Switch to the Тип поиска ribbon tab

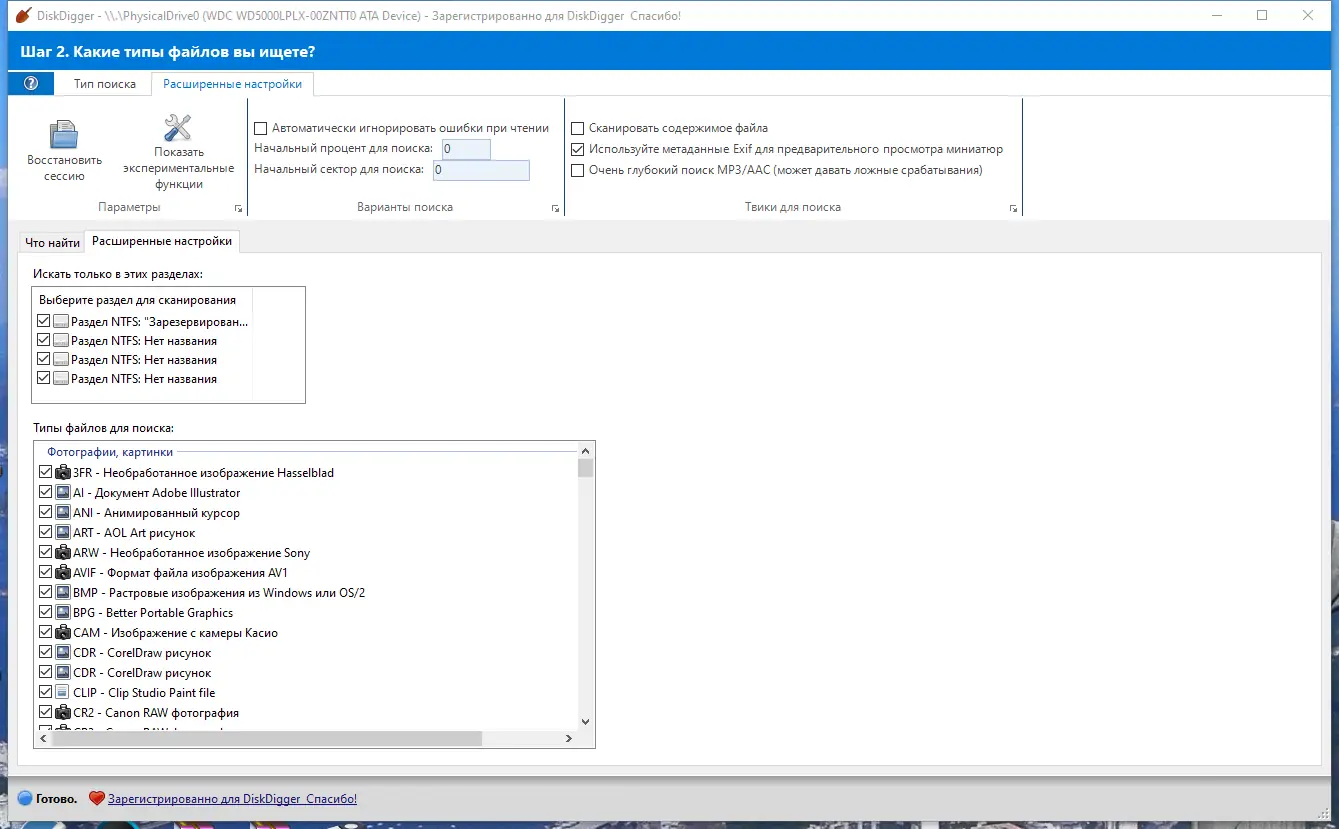coord(105,84)
